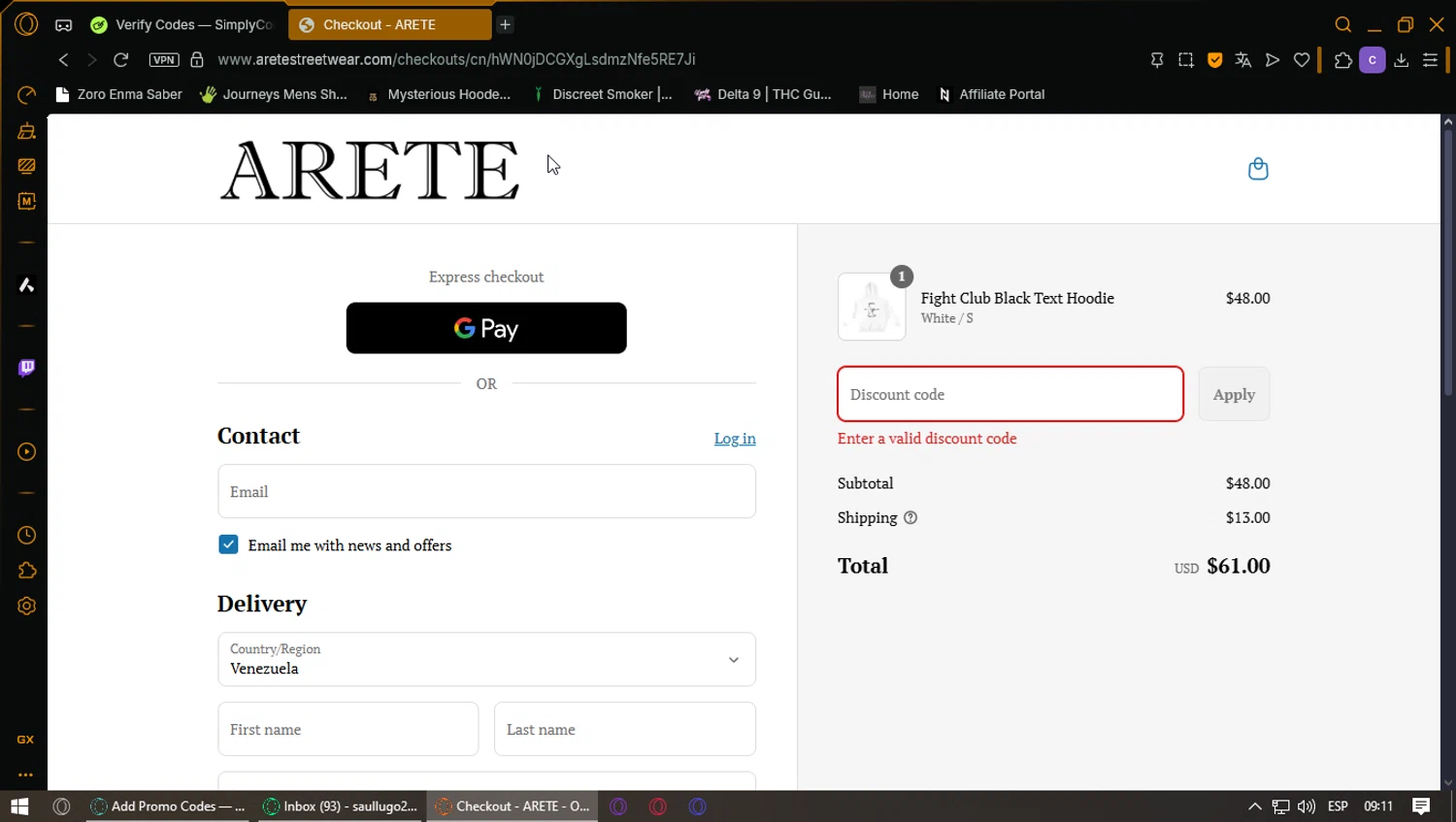
Task: Click the address bar URL
Action: click(x=456, y=60)
